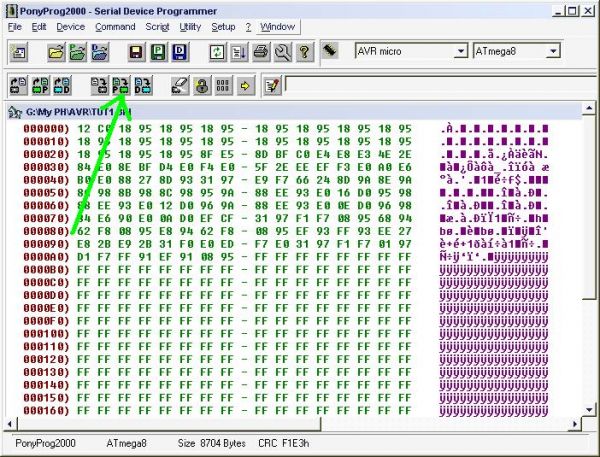
Task: Expand the AVR micro device family dropdown
Action: click(460, 51)
